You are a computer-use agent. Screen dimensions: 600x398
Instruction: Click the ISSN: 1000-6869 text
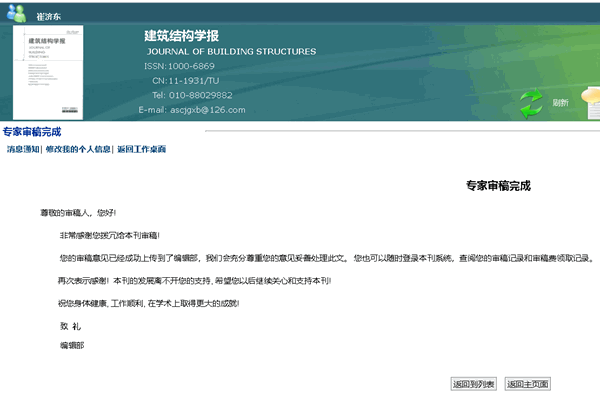(x=179, y=66)
